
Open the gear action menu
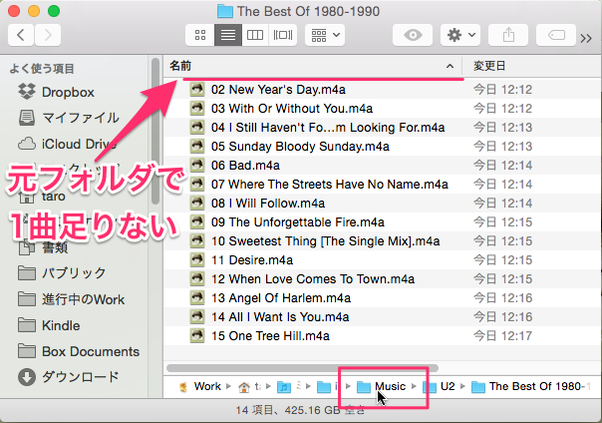[x=460, y=35]
